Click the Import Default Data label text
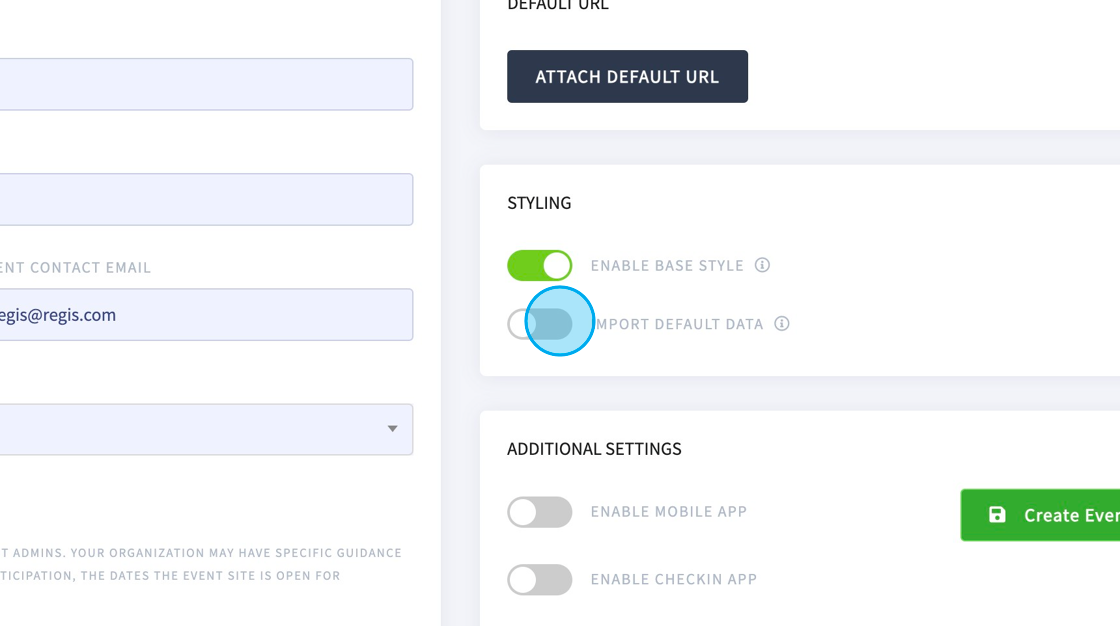 (677, 324)
